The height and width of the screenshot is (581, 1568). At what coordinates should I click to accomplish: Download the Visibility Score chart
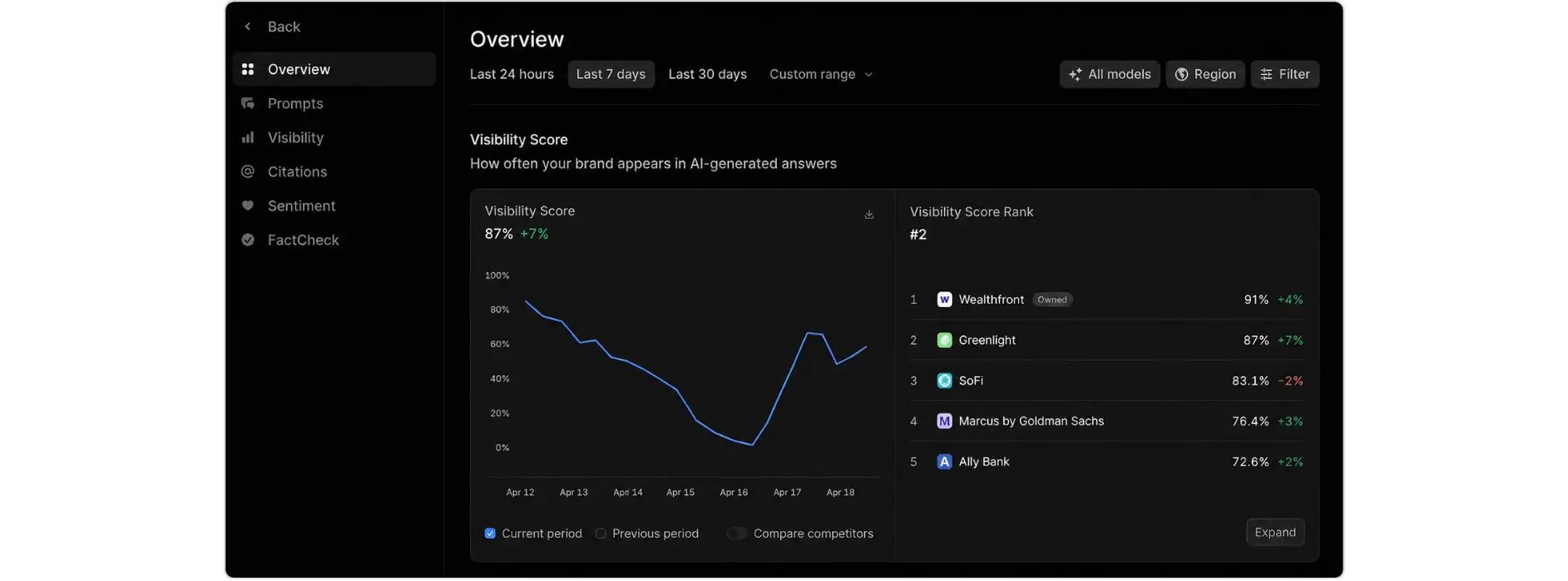[869, 215]
